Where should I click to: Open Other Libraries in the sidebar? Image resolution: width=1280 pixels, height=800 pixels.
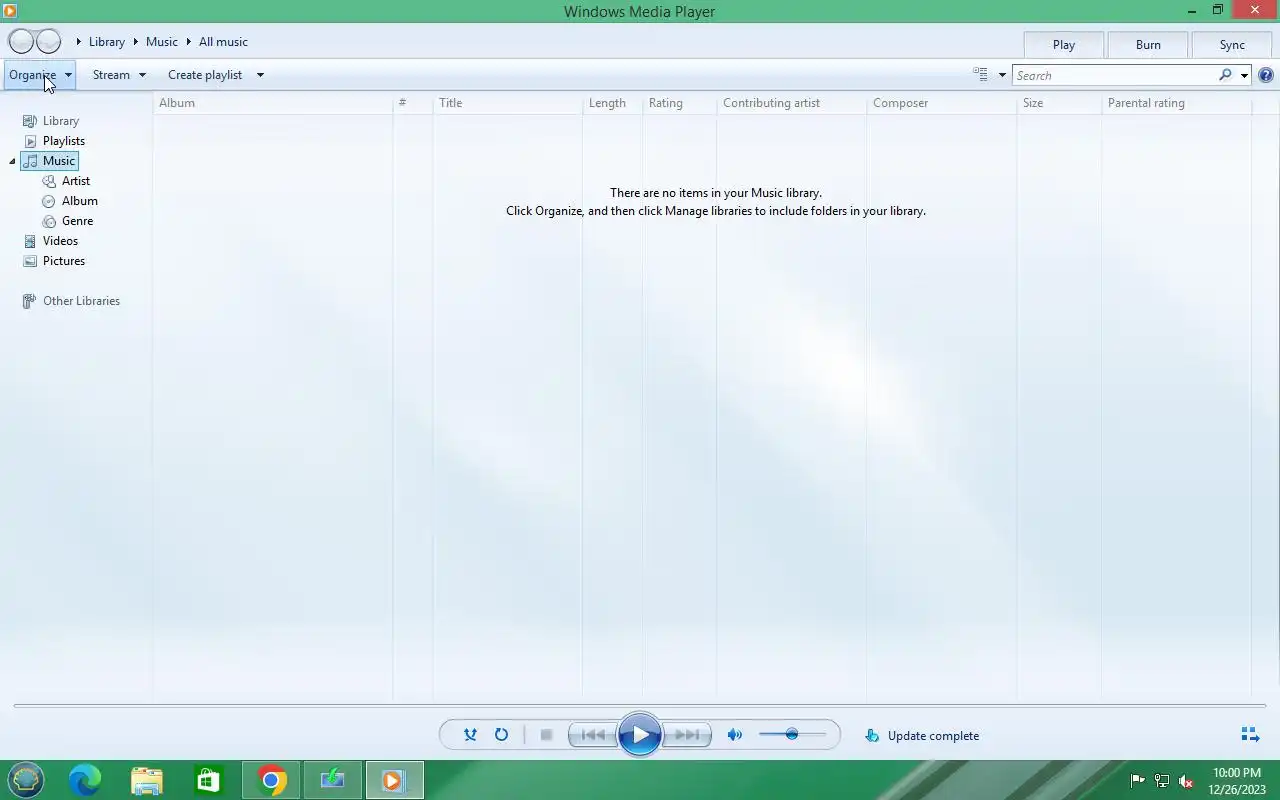71,301
